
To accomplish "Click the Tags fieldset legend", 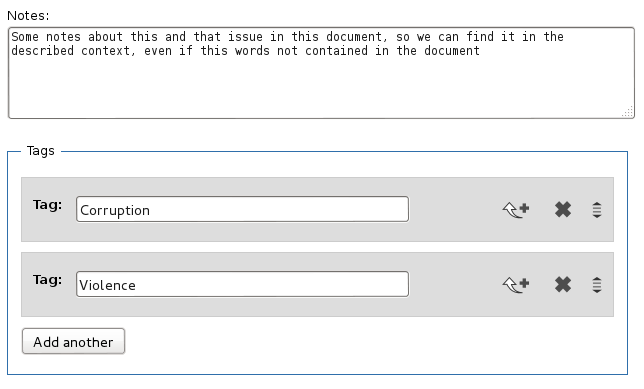I will [40, 151].
